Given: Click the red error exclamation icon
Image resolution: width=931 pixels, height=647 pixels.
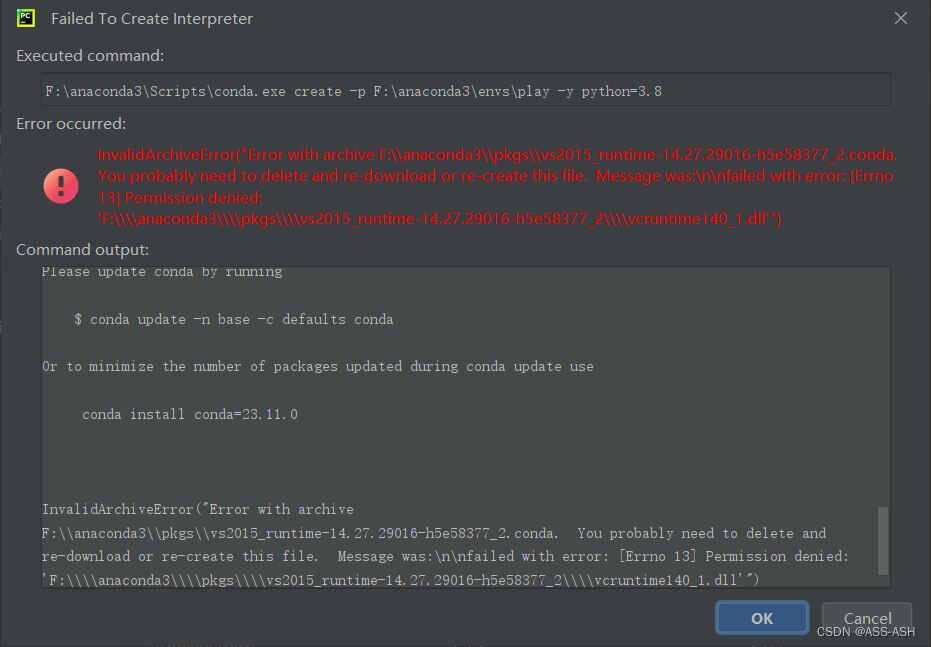Looking at the screenshot, I should point(60,185).
